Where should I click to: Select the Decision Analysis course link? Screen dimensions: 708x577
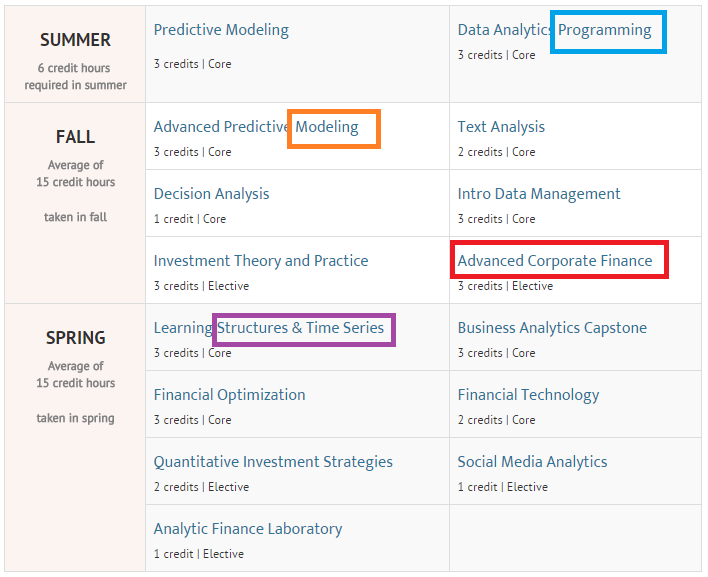coord(211,194)
